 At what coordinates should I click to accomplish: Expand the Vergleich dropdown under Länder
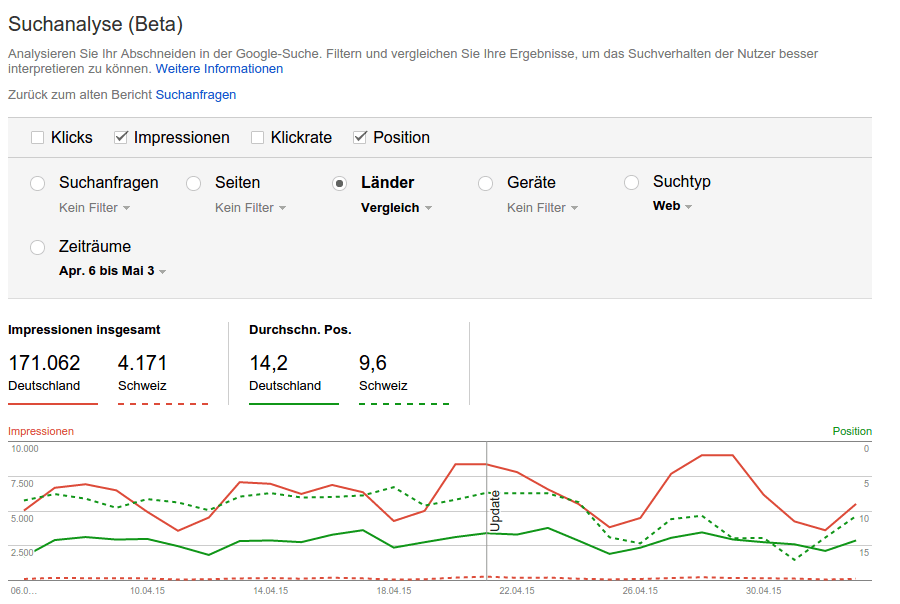click(x=397, y=208)
